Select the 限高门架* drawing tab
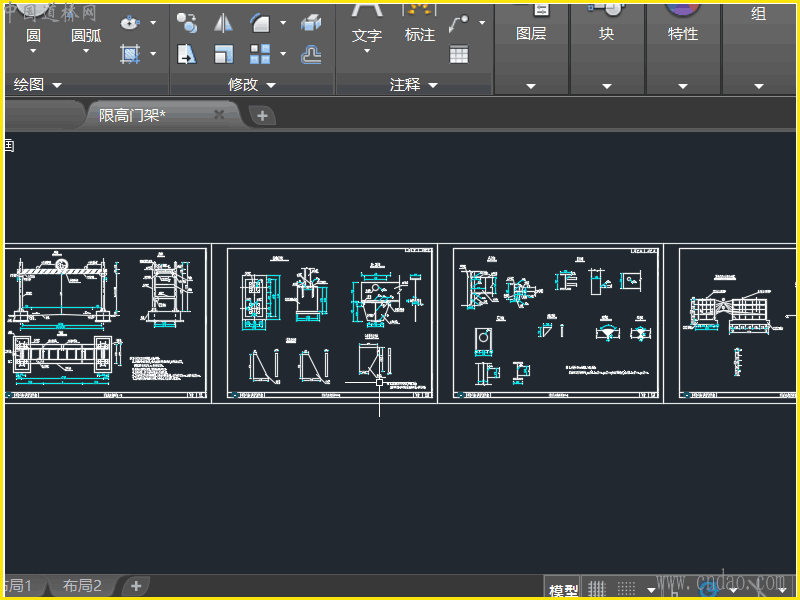The width and height of the screenshot is (800, 600). [x=133, y=115]
